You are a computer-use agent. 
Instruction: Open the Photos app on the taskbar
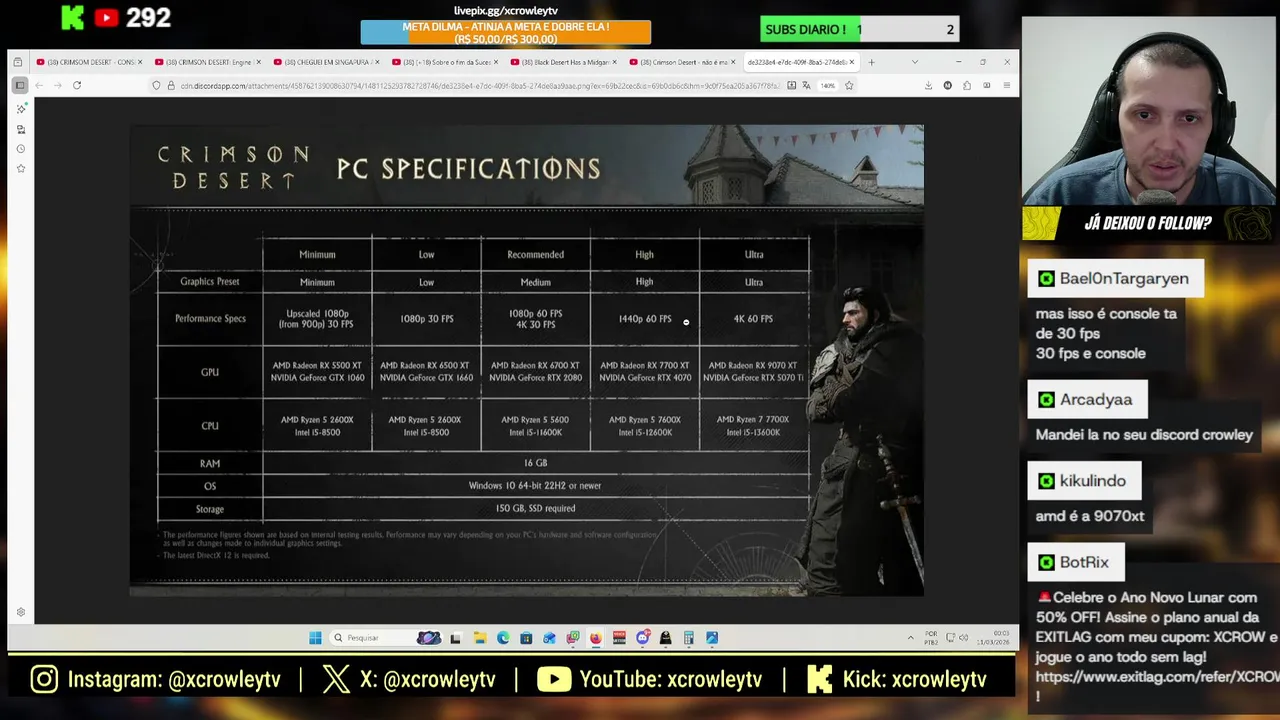[712, 638]
